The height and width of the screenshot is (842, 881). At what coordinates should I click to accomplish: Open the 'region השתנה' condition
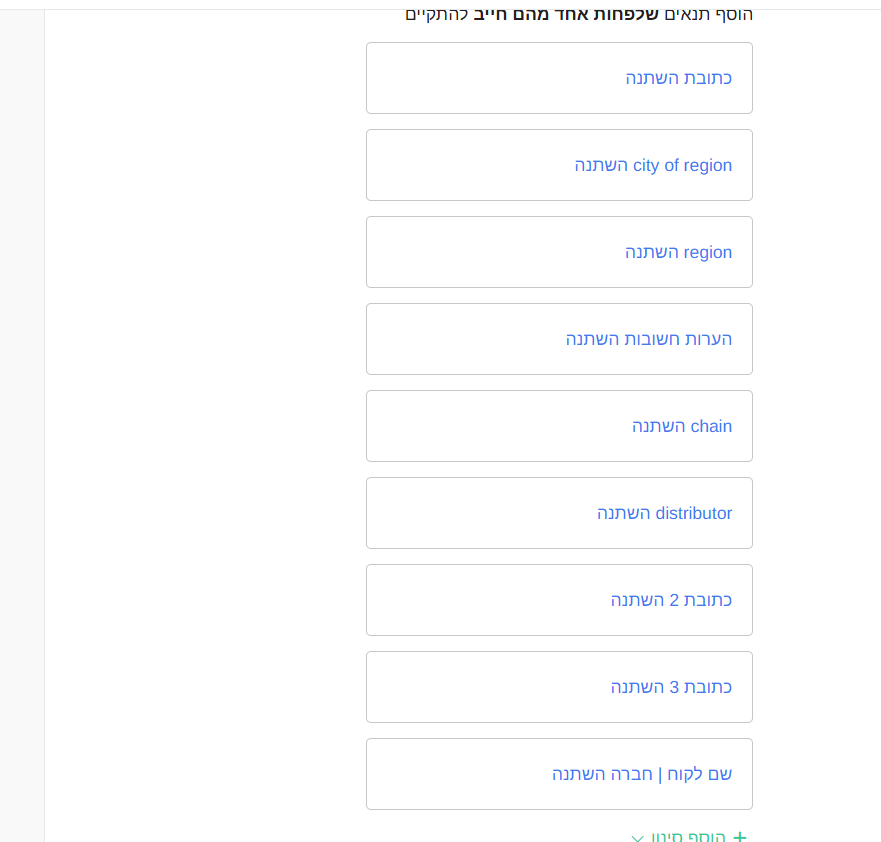click(x=679, y=252)
